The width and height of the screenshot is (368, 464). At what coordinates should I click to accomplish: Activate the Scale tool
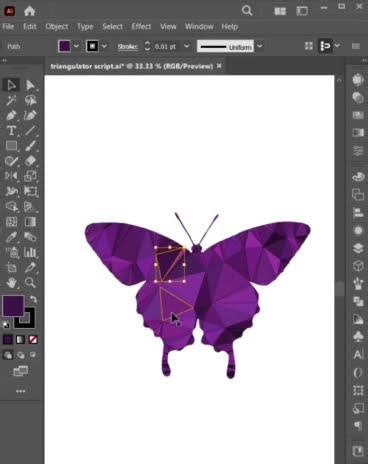coord(30,176)
